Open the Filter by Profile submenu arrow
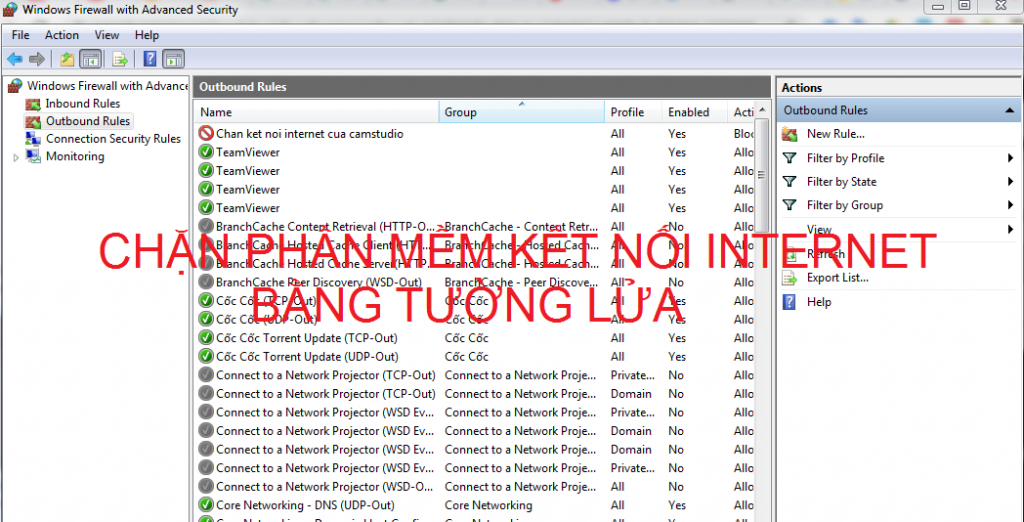Image resolution: width=1024 pixels, height=522 pixels. pos(1010,158)
